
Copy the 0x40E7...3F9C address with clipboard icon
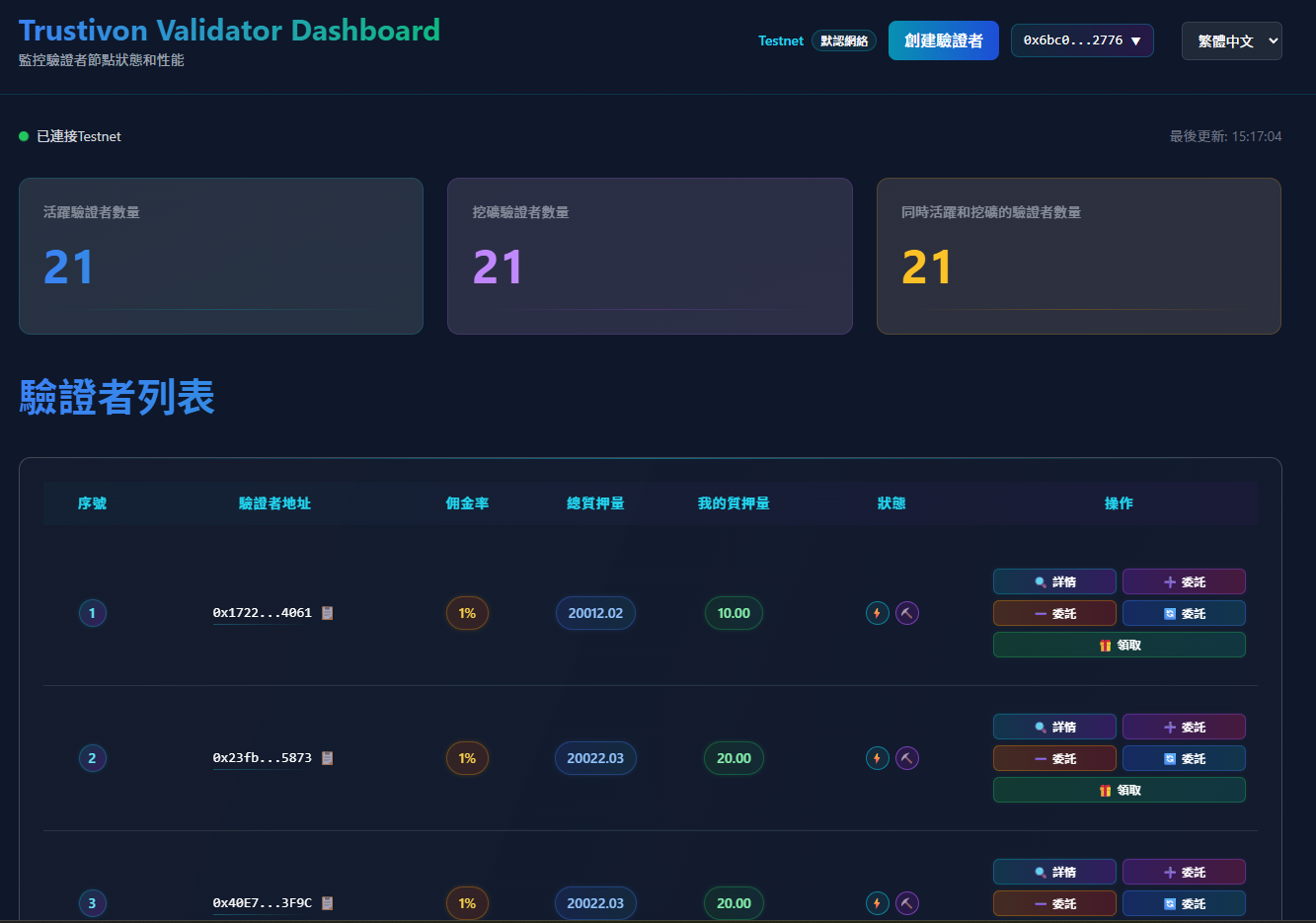point(328,903)
